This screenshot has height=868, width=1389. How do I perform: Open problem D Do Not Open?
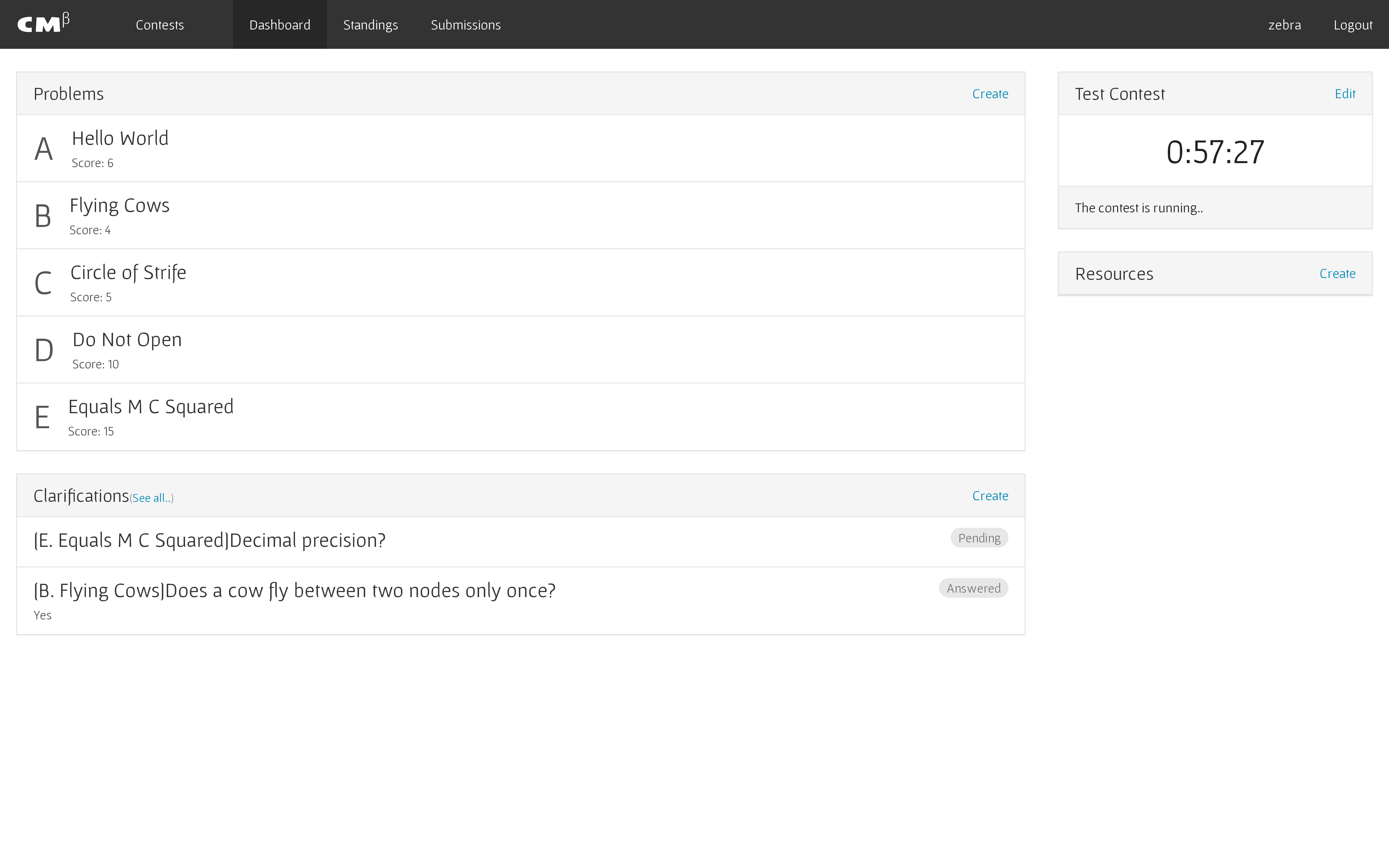pos(127,340)
